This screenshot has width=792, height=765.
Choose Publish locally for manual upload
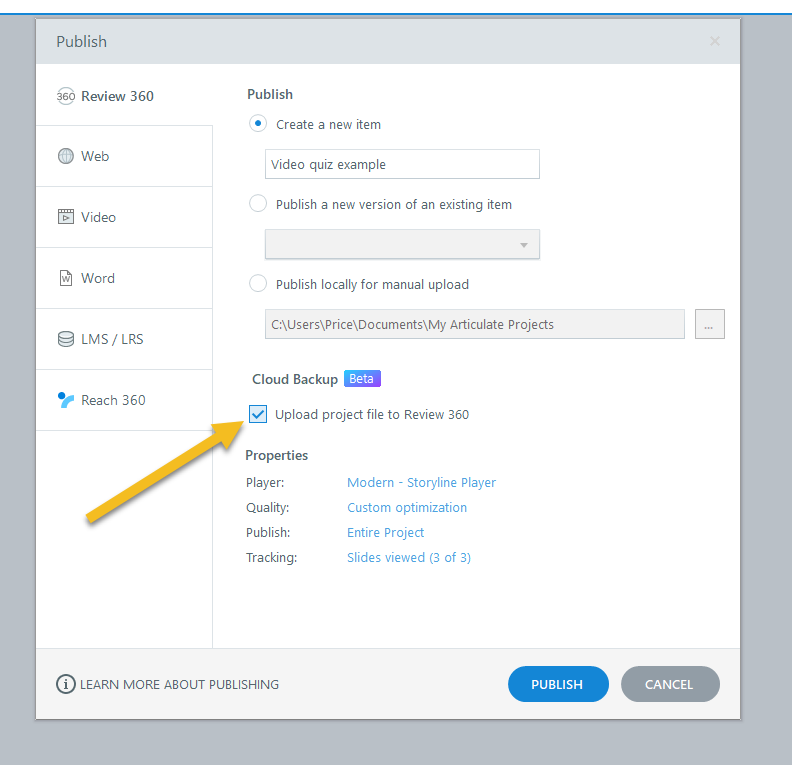point(258,284)
